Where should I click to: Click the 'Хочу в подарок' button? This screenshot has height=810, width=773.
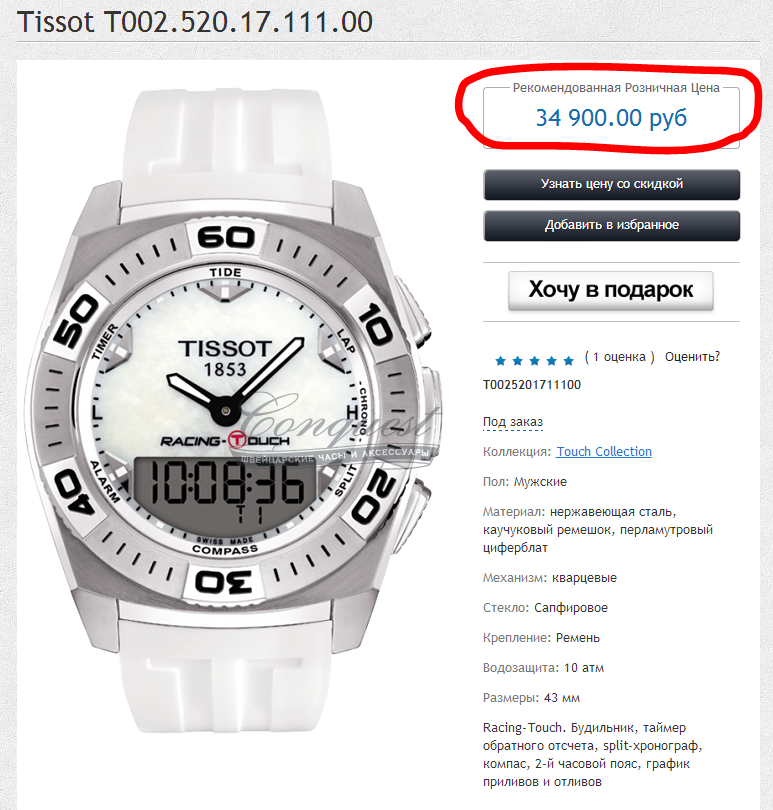point(611,290)
